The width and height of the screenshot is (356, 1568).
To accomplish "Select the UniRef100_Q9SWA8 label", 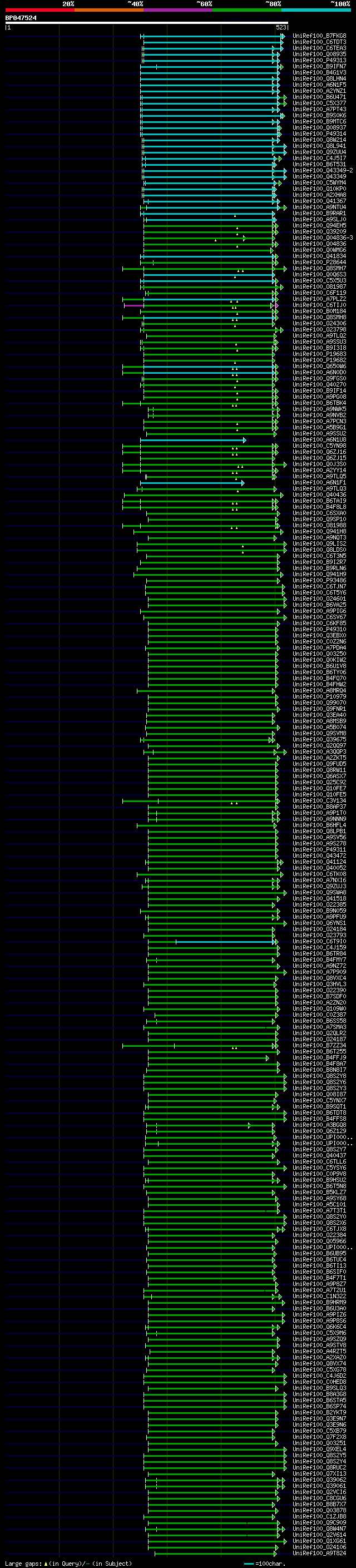I will tap(319, 892).
